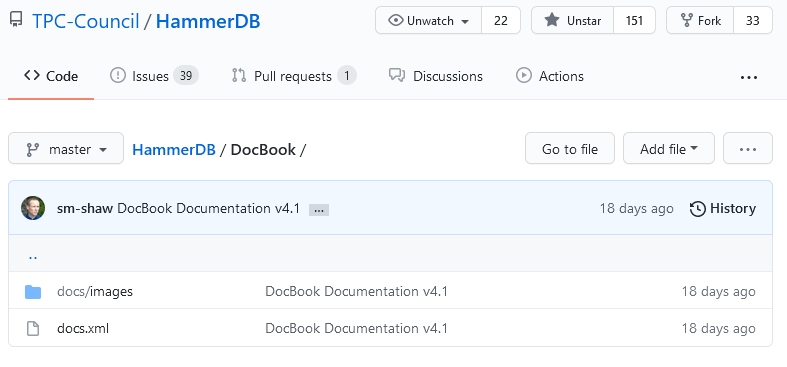Click the 18 days ago timestamp in commit header

(x=636, y=208)
